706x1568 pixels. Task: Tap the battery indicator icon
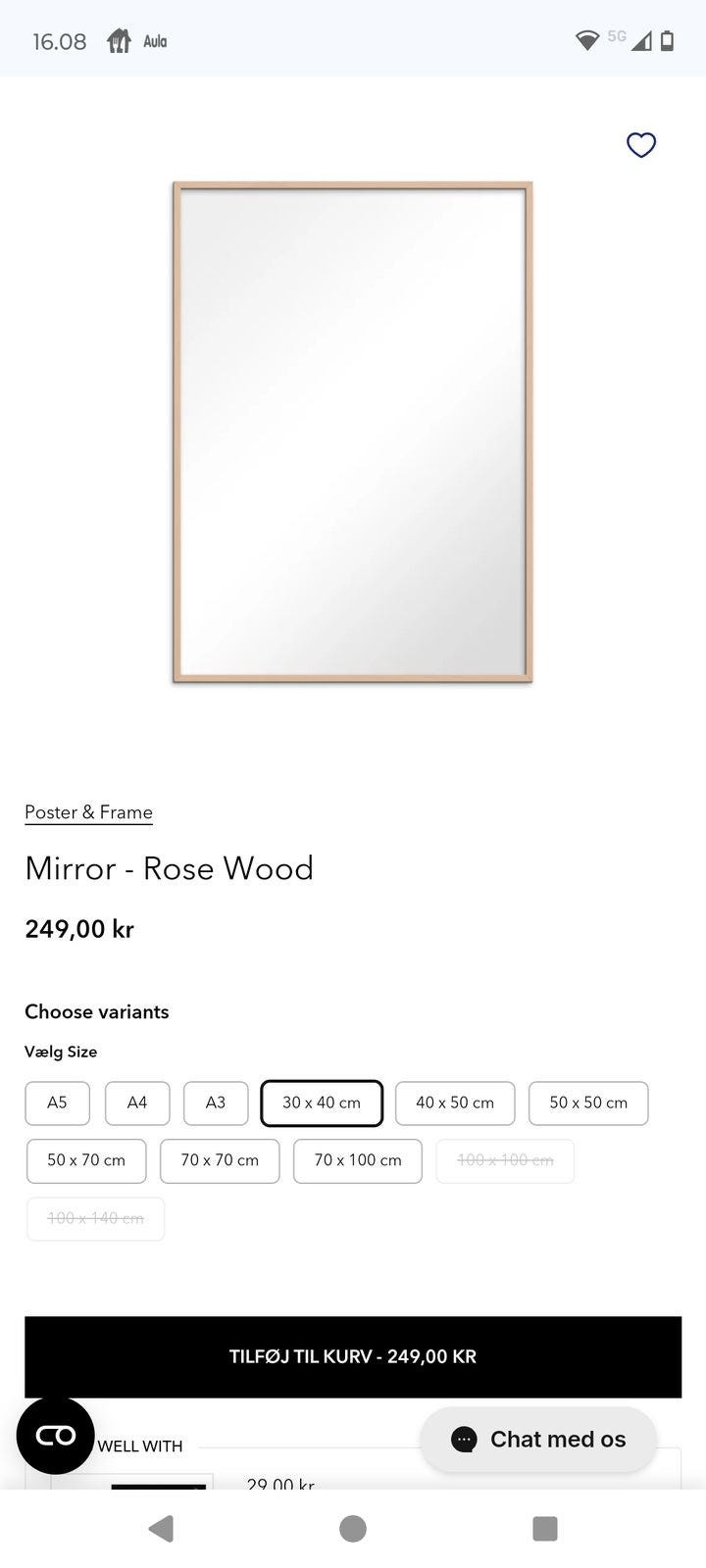(x=667, y=40)
